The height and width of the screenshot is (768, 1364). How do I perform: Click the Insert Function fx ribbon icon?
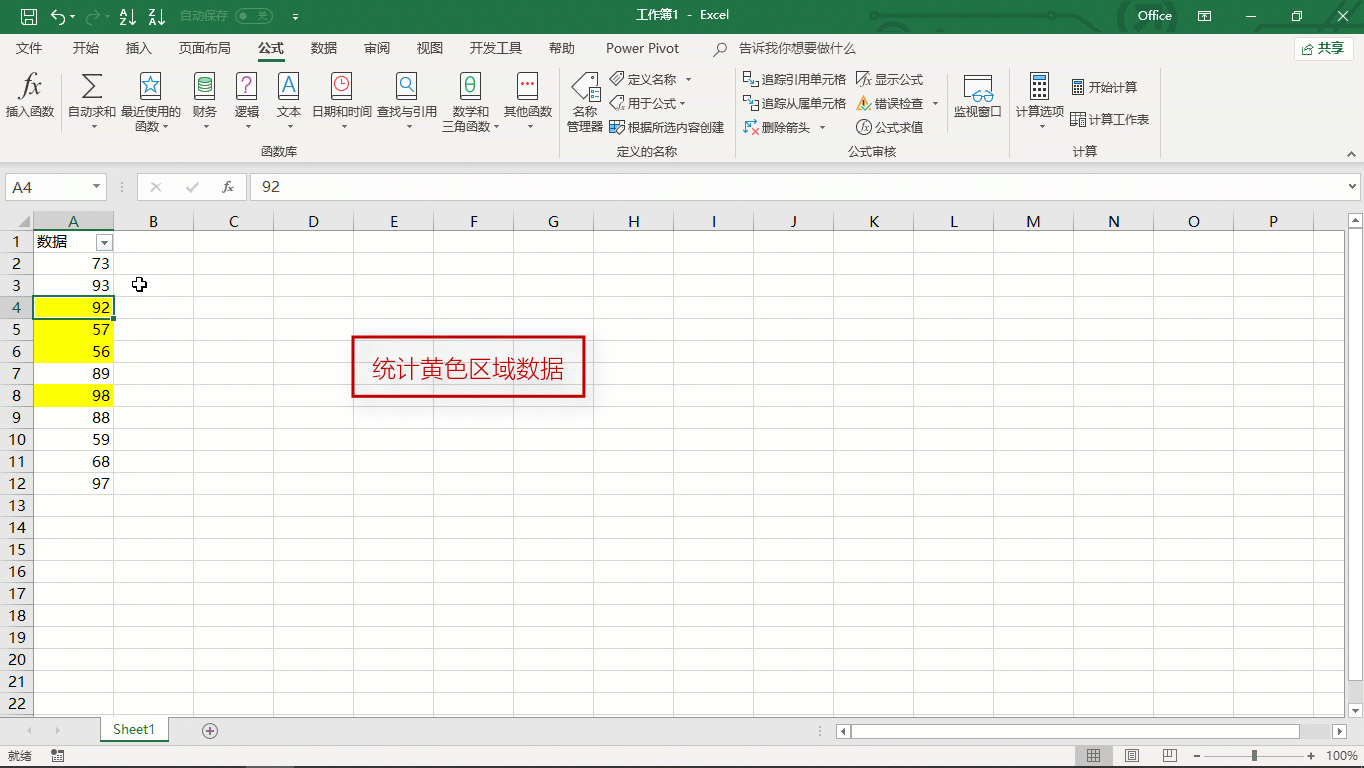[x=30, y=96]
